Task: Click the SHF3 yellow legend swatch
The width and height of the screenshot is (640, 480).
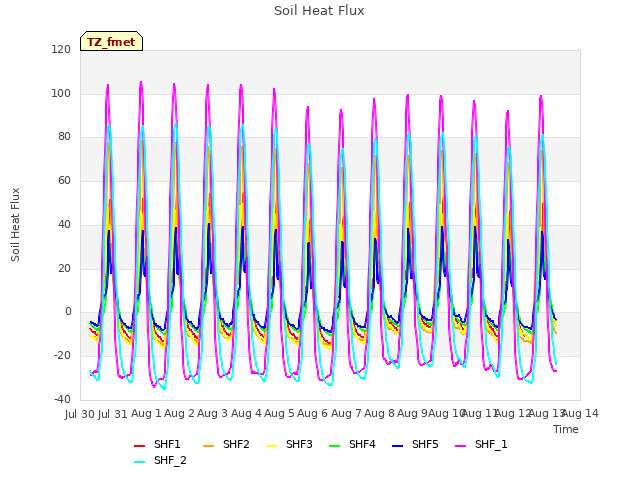Action: coord(271,446)
